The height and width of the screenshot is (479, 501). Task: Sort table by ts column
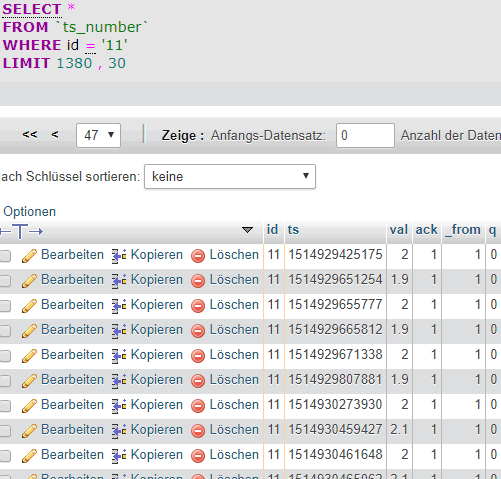(x=293, y=230)
